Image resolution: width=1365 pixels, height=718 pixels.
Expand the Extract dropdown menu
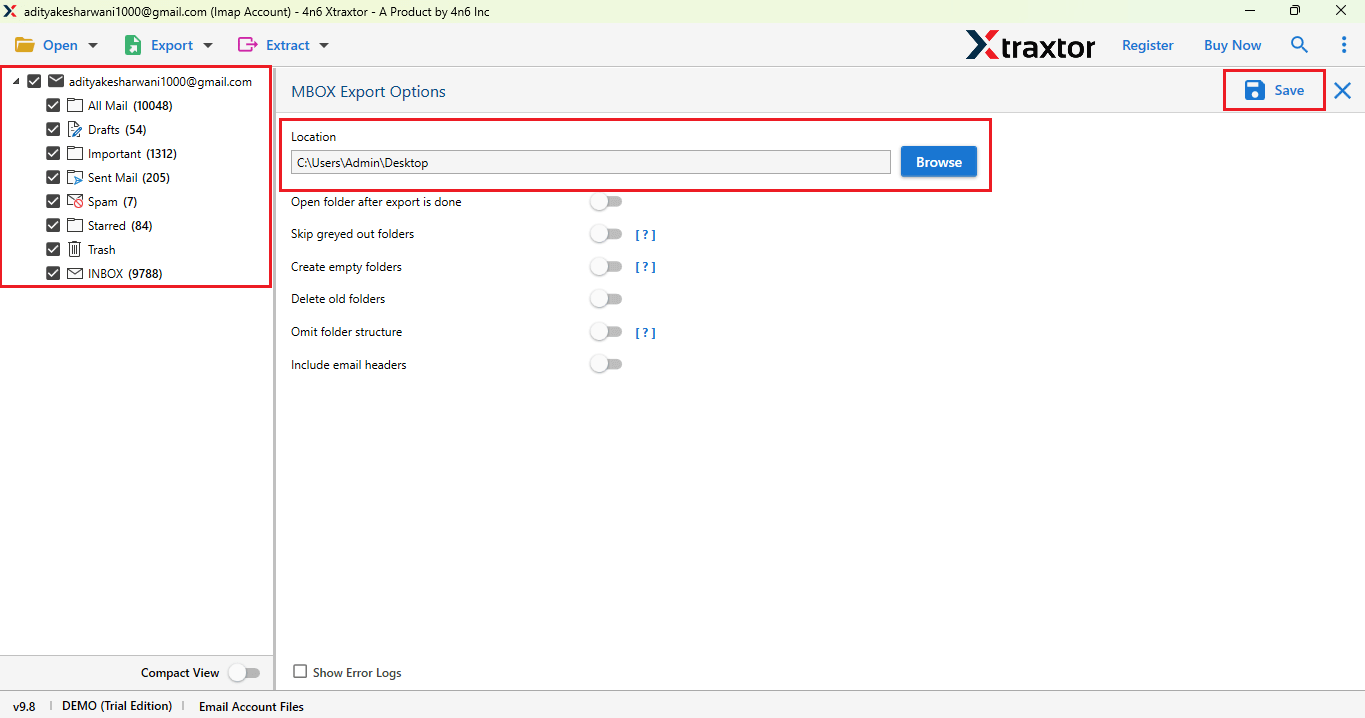point(320,45)
